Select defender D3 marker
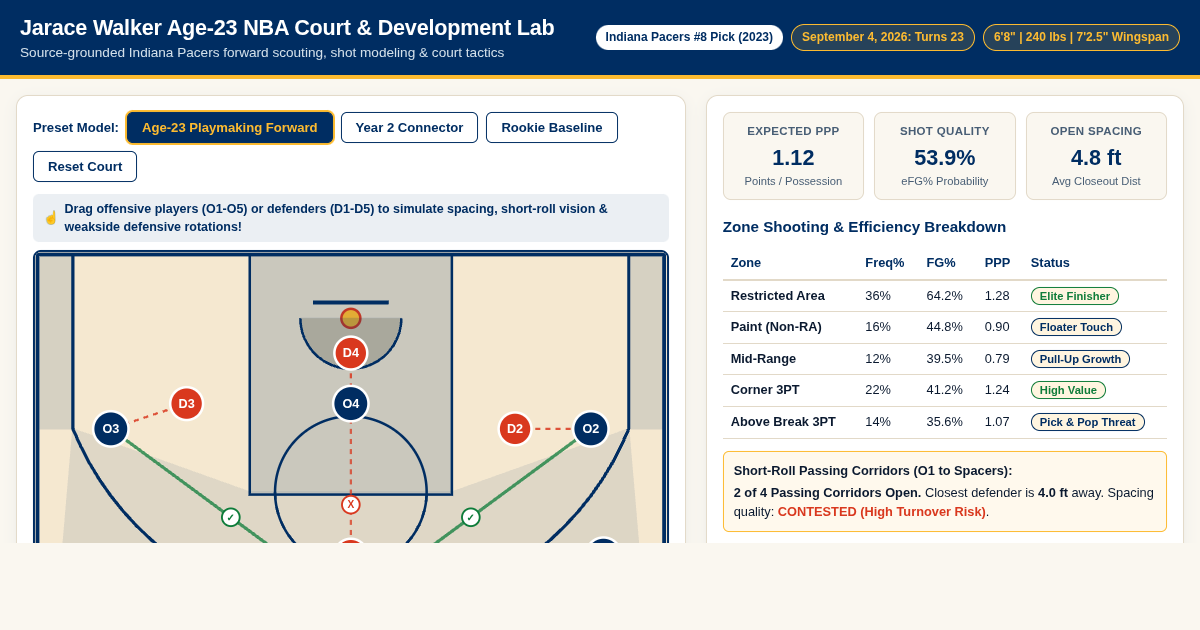Image resolution: width=1200 pixels, height=630 pixels. 187,404
